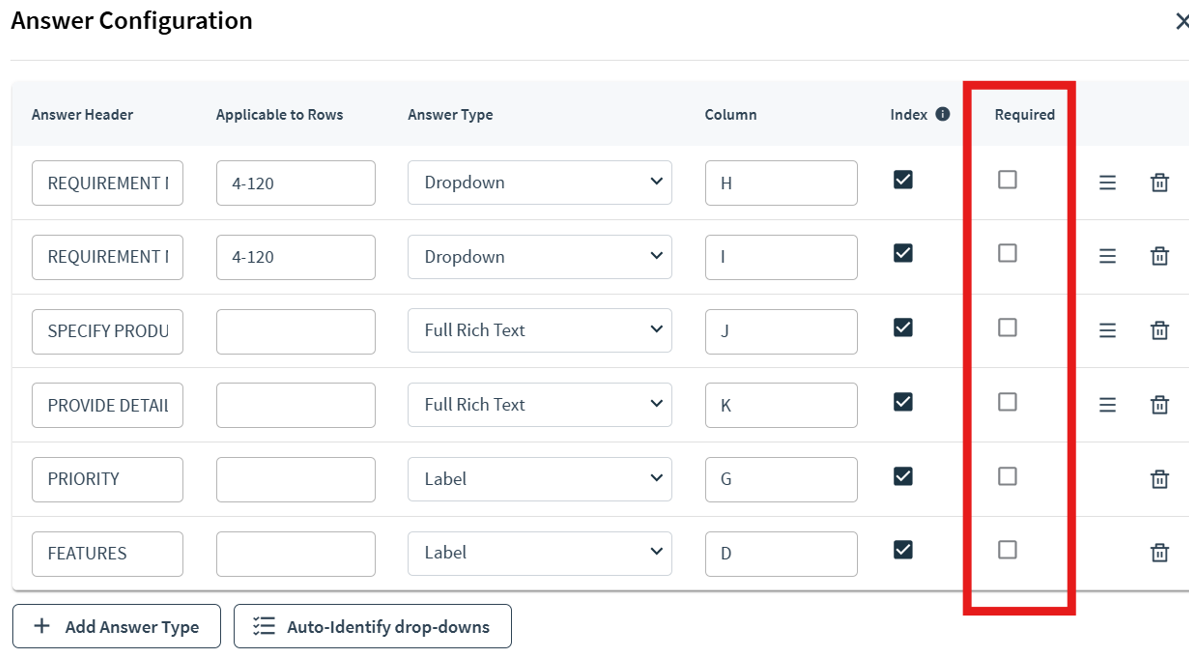
Task: Close the Answer Configuration dialog
Action: pyautogui.click(x=1181, y=21)
